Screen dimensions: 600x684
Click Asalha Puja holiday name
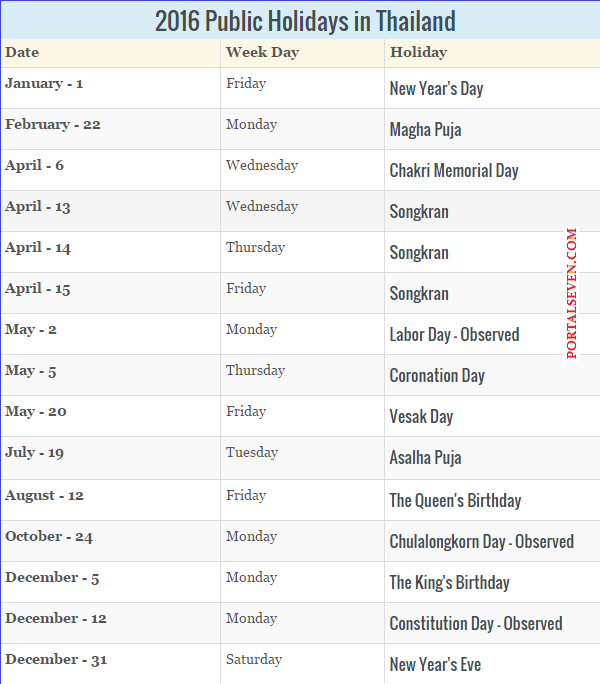[425, 458]
